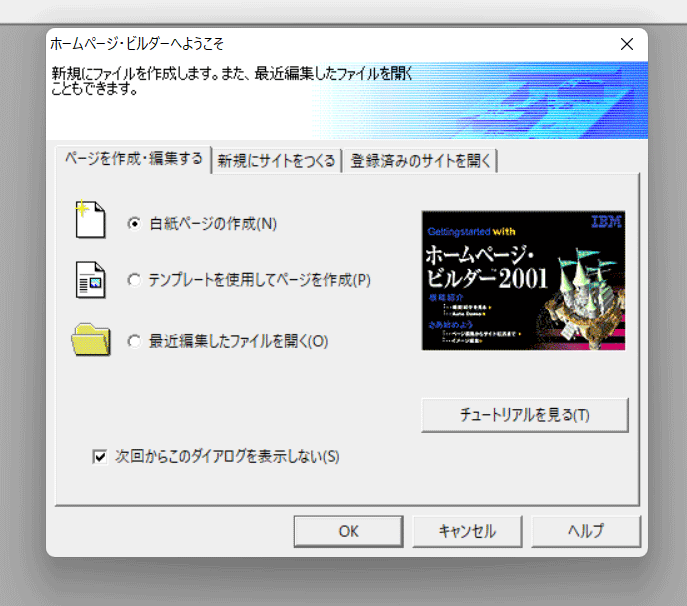Close the welcome dialog with X
The width and height of the screenshot is (687, 606).
(x=627, y=44)
